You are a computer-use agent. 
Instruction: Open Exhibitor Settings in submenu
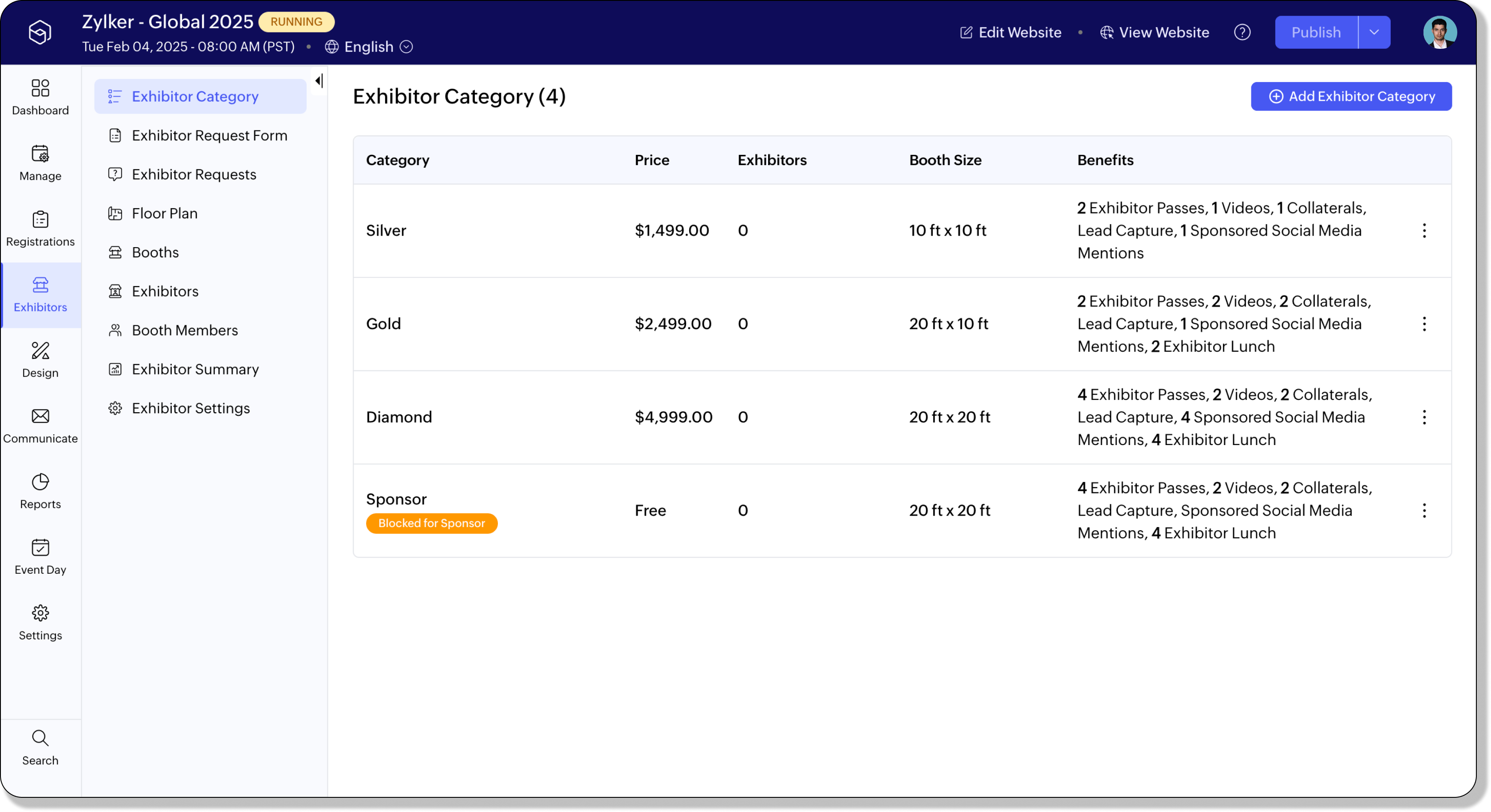coord(190,409)
